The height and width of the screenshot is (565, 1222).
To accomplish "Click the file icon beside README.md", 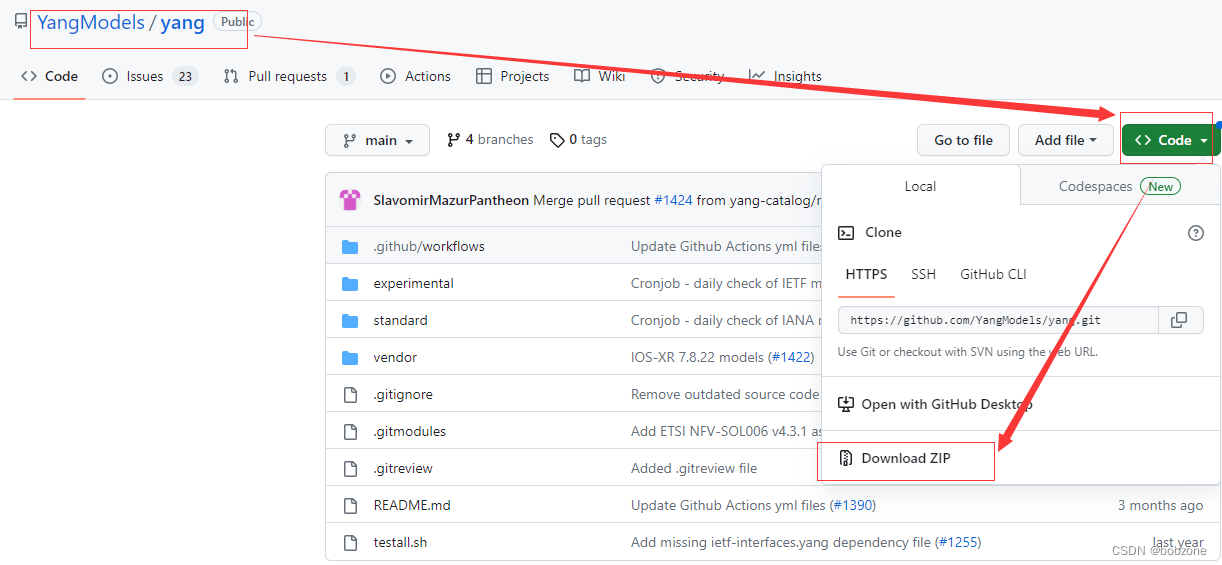I will [x=350, y=505].
